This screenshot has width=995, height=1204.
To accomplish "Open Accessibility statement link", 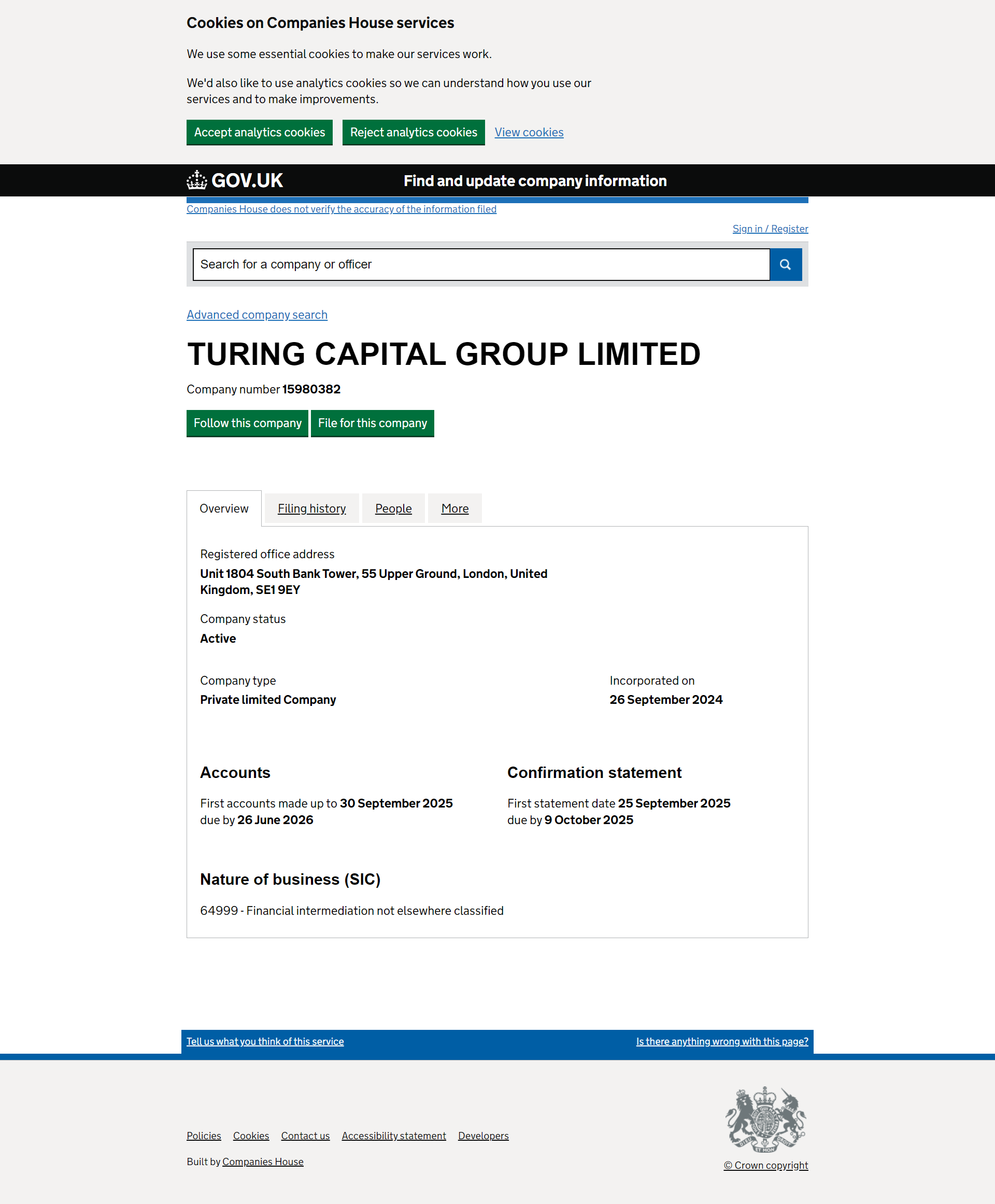I will point(394,1136).
